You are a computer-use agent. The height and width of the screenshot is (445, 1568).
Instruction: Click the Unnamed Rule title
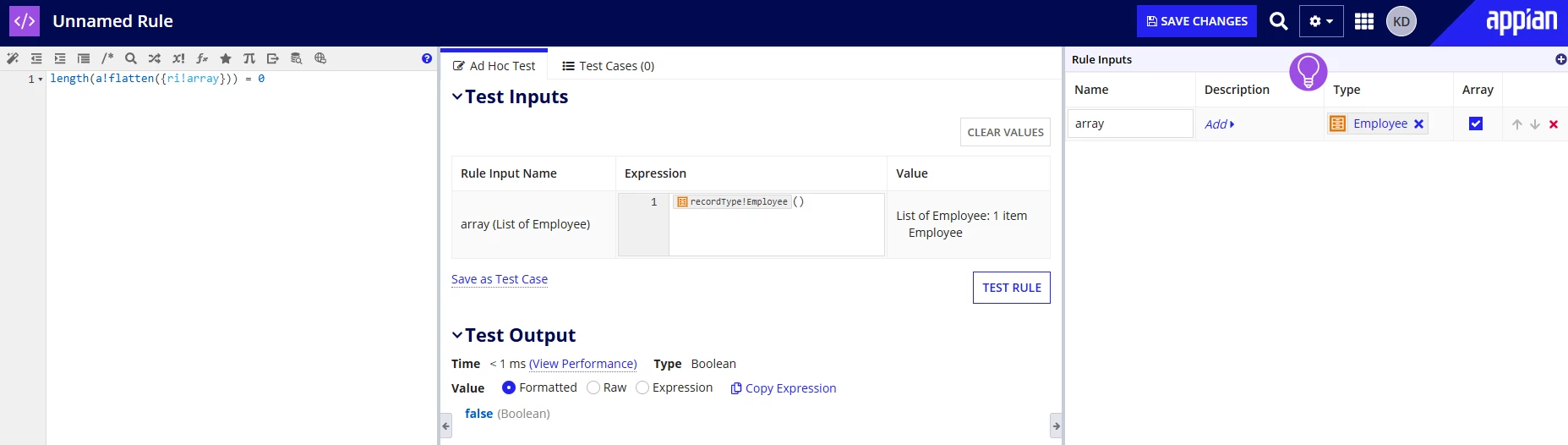click(x=112, y=21)
